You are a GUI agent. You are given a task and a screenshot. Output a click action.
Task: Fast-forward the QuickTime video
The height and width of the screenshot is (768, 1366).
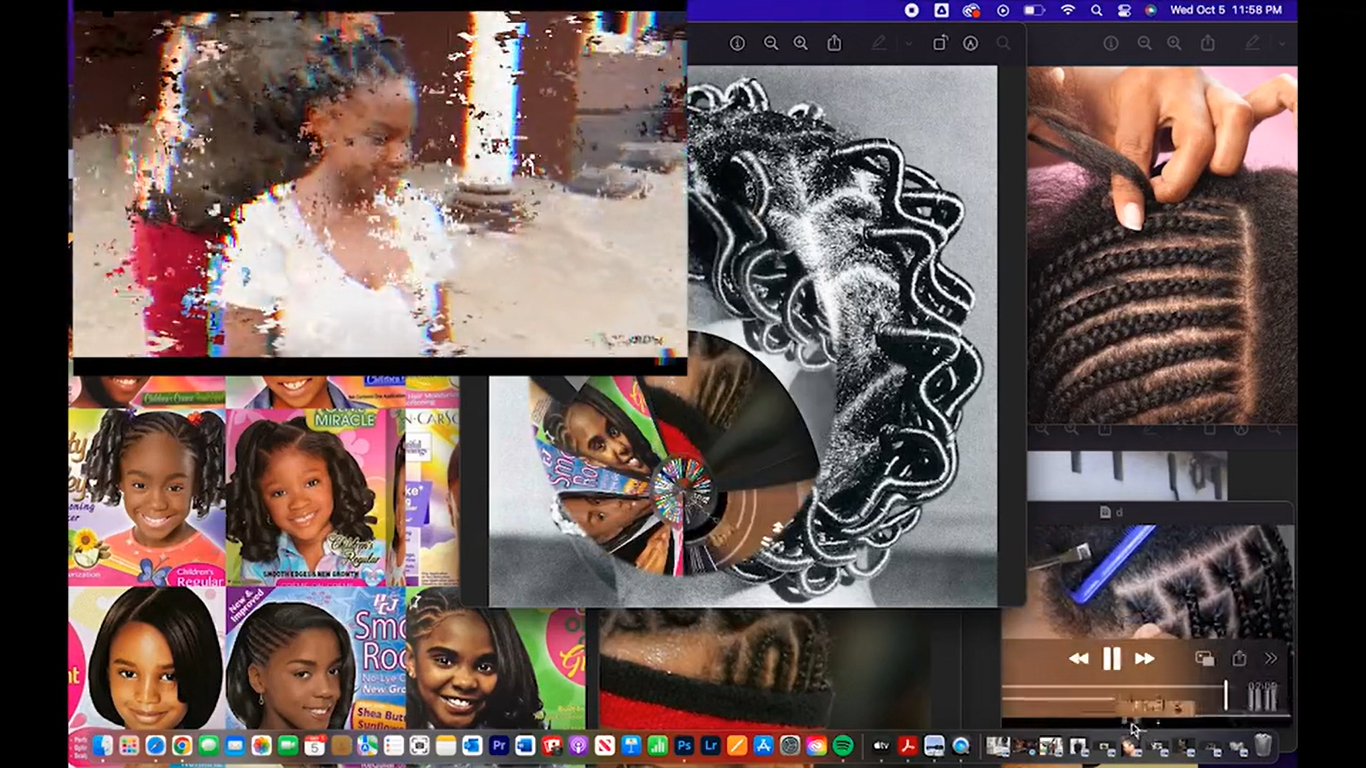(1144, 658)
